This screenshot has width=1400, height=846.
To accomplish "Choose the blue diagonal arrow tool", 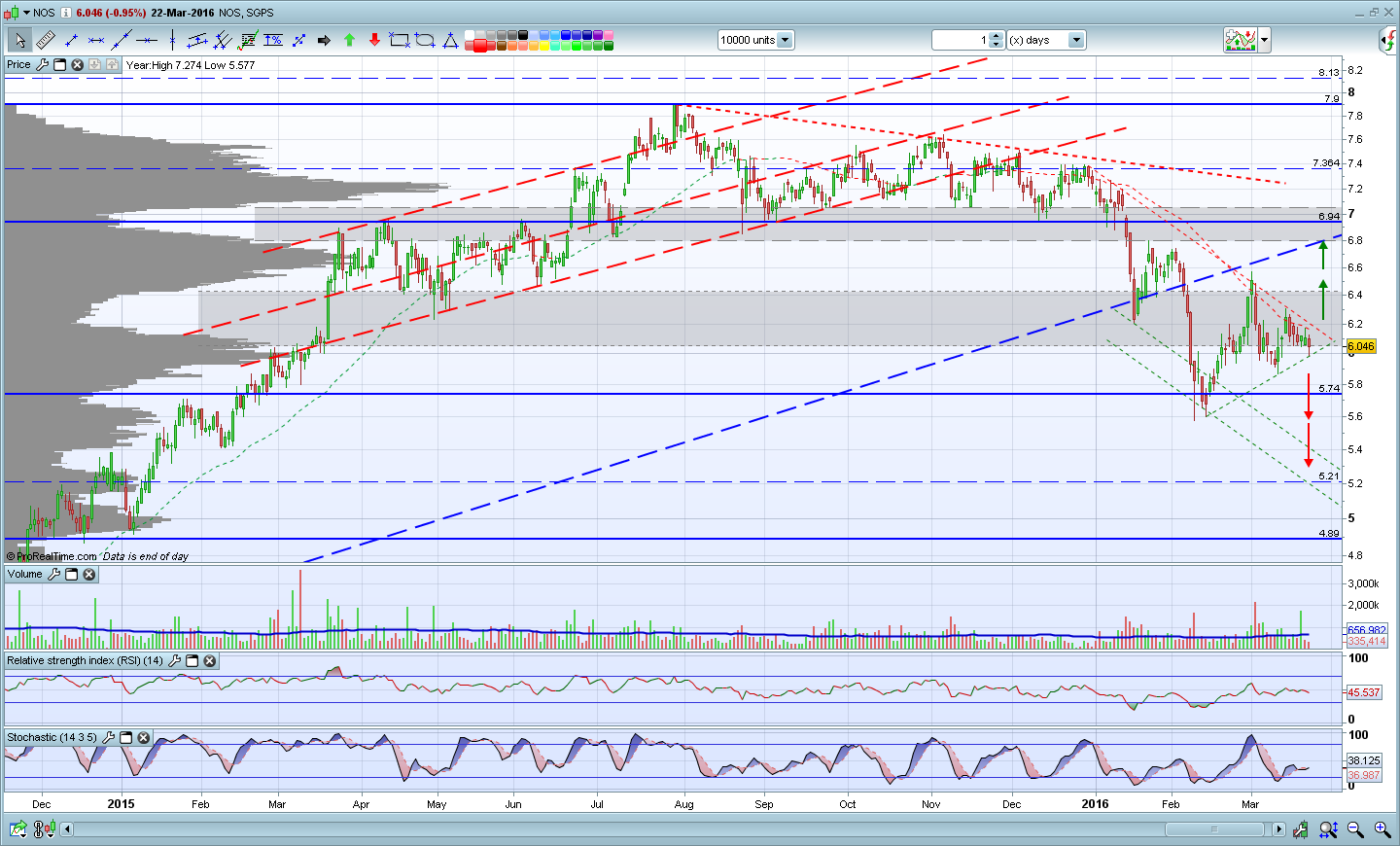I will tap(298, 40).
